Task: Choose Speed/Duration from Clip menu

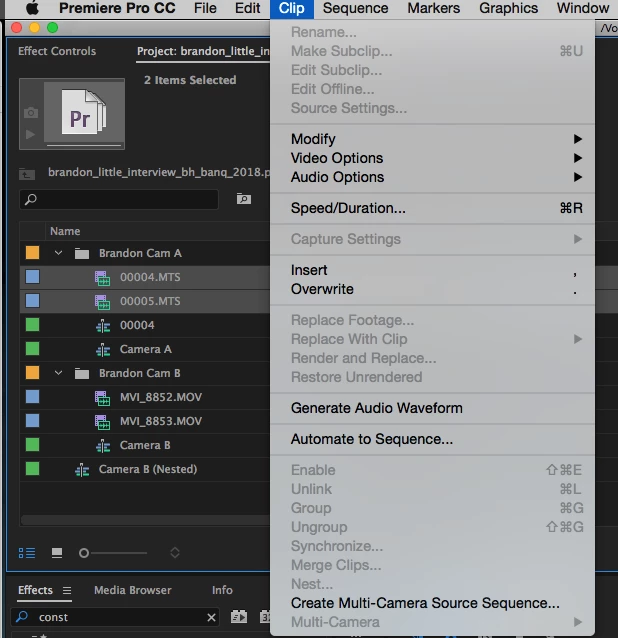Action: 432,208
